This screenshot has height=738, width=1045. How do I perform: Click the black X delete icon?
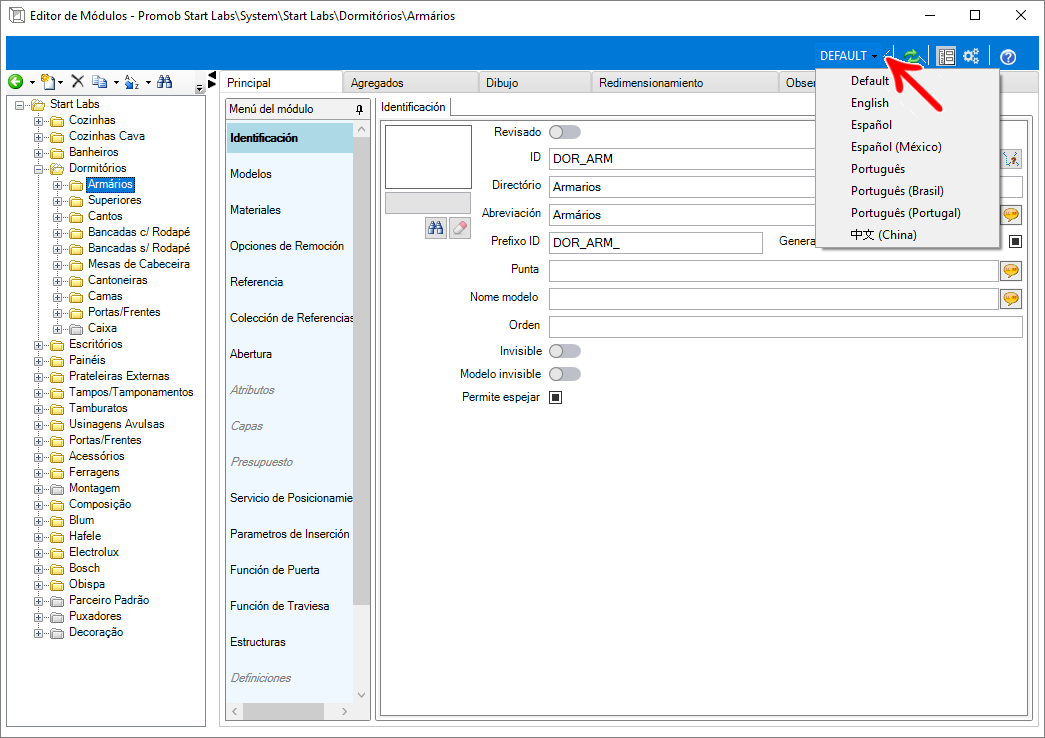(77, 81)
